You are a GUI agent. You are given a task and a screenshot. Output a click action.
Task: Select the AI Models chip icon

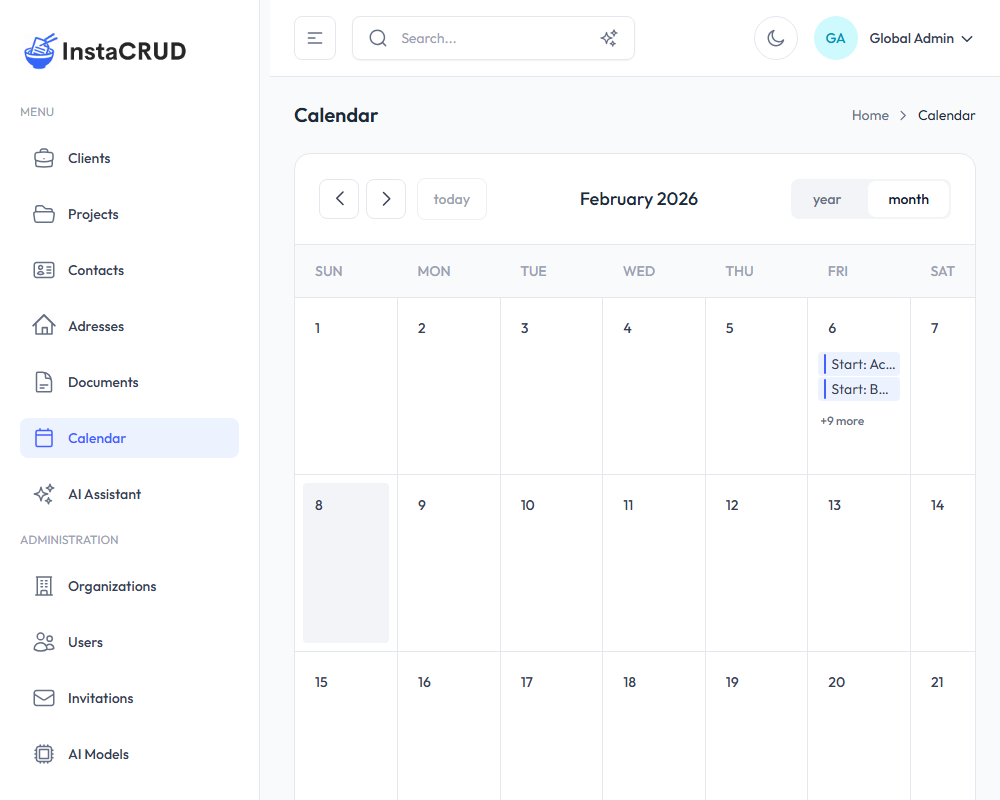[x=43, y=753]
